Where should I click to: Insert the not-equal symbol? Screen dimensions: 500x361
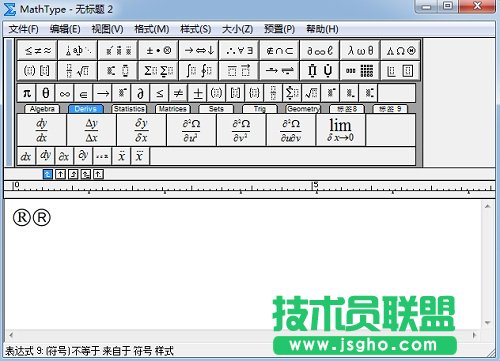coord(178,93)
